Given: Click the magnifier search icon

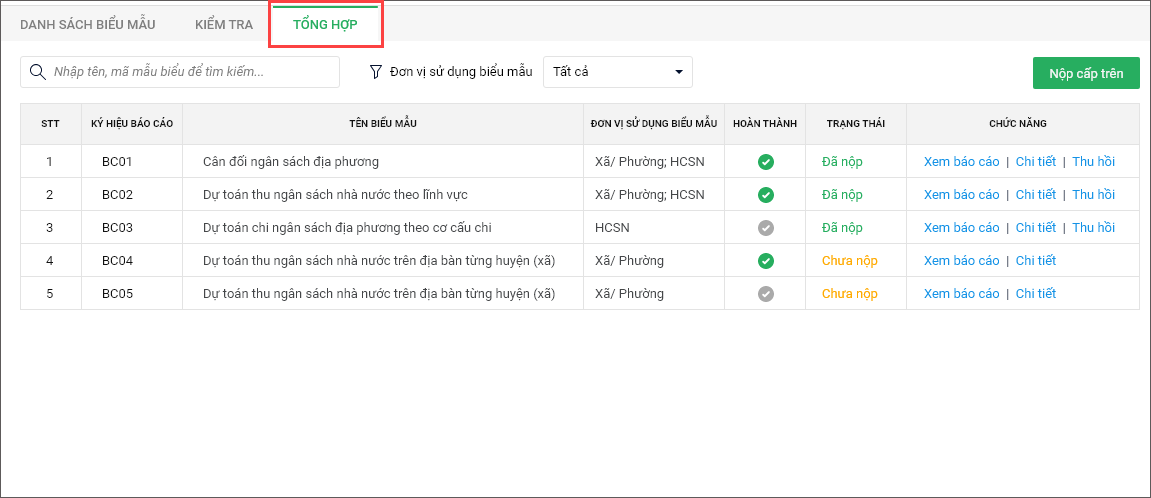Looking at the screenshot, I should 38,72.
